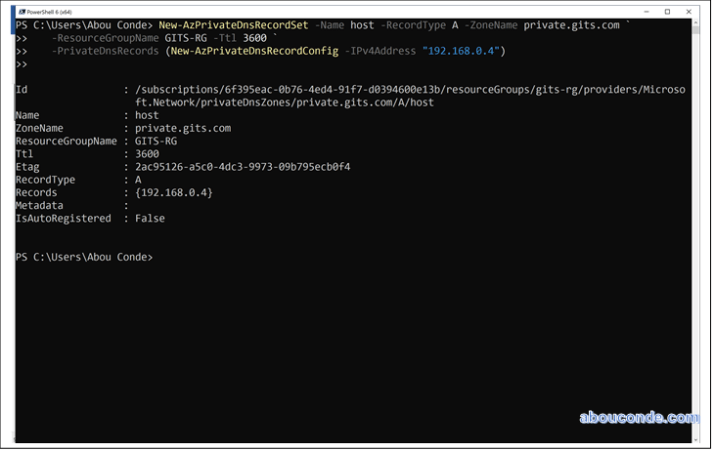Click the IsAutoRegistered False value
Screen dimensions: 714x450
[x=151, y=218]
